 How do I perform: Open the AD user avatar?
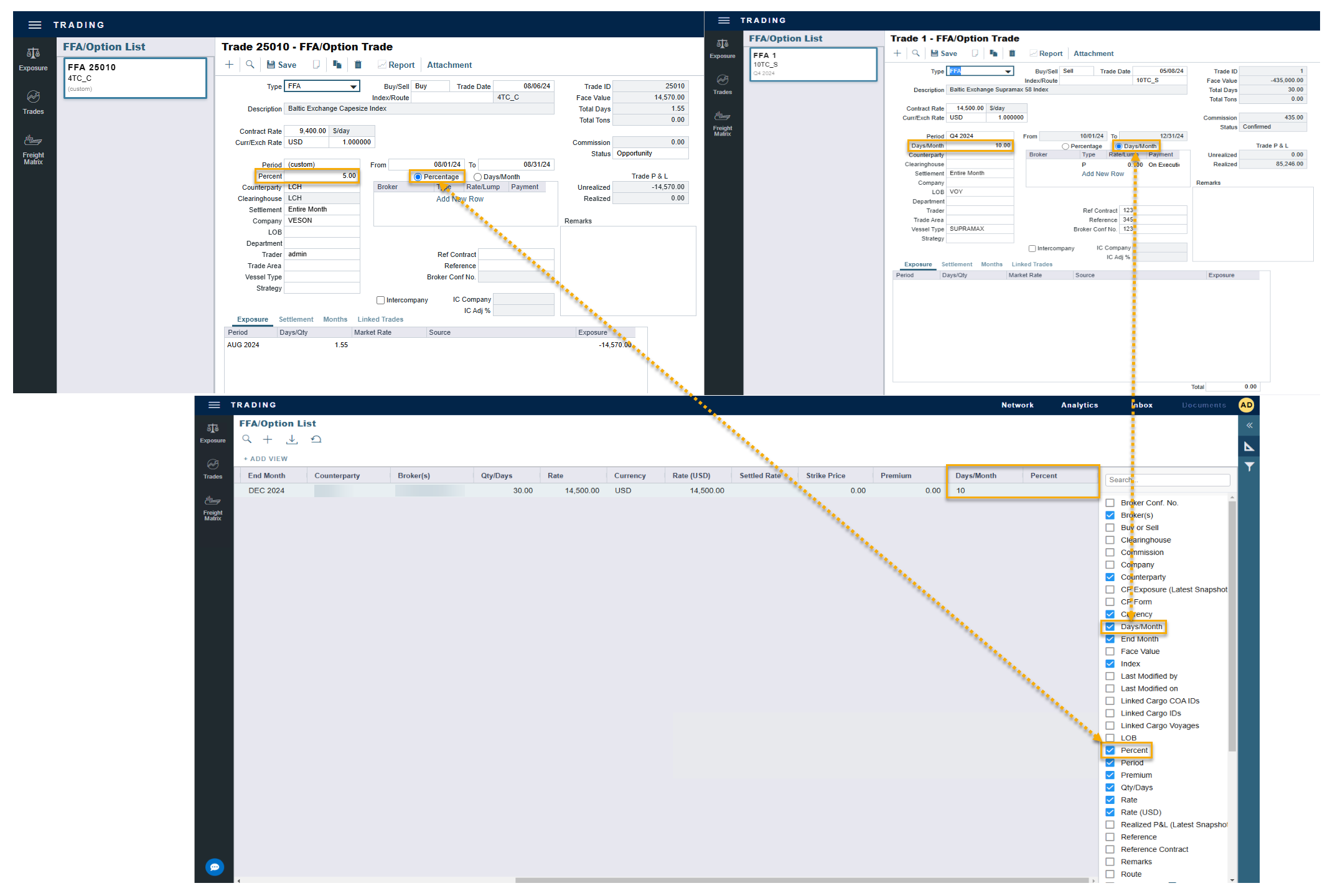point(1246,405)
